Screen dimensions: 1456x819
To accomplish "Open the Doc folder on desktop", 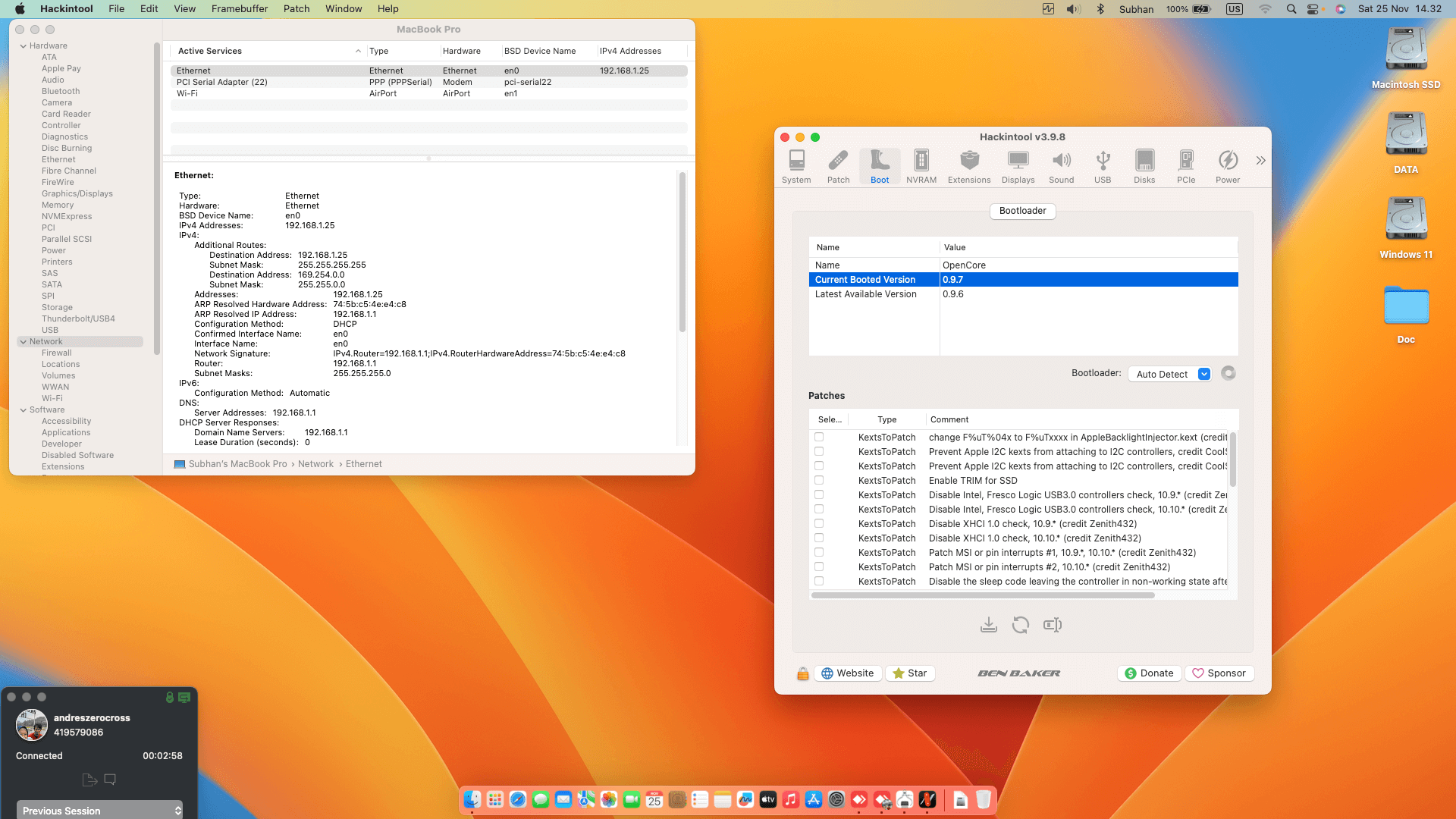I will [x=1406, y=313].
